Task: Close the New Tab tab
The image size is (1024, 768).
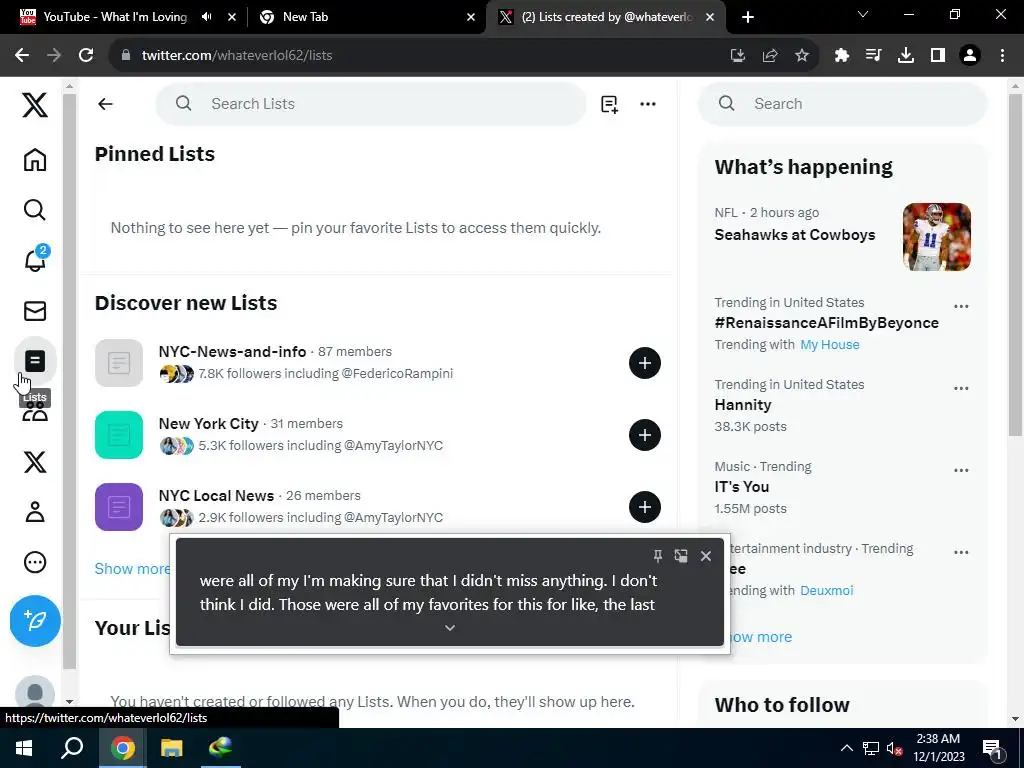Action: pyautogui.click(x=471, y=17)
